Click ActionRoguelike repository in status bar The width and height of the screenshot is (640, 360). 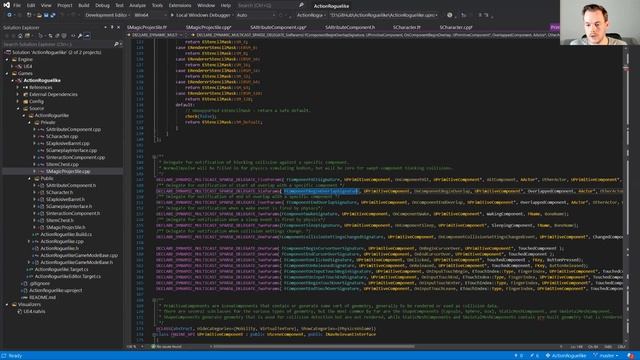[566, 356]
